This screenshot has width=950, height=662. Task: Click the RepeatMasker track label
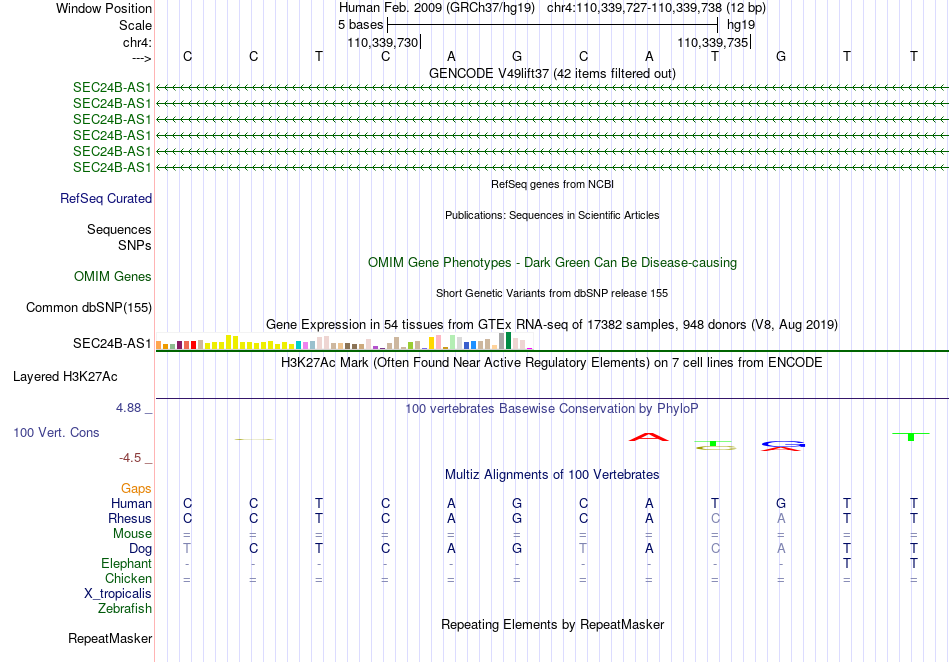click(x=110, y=639)
